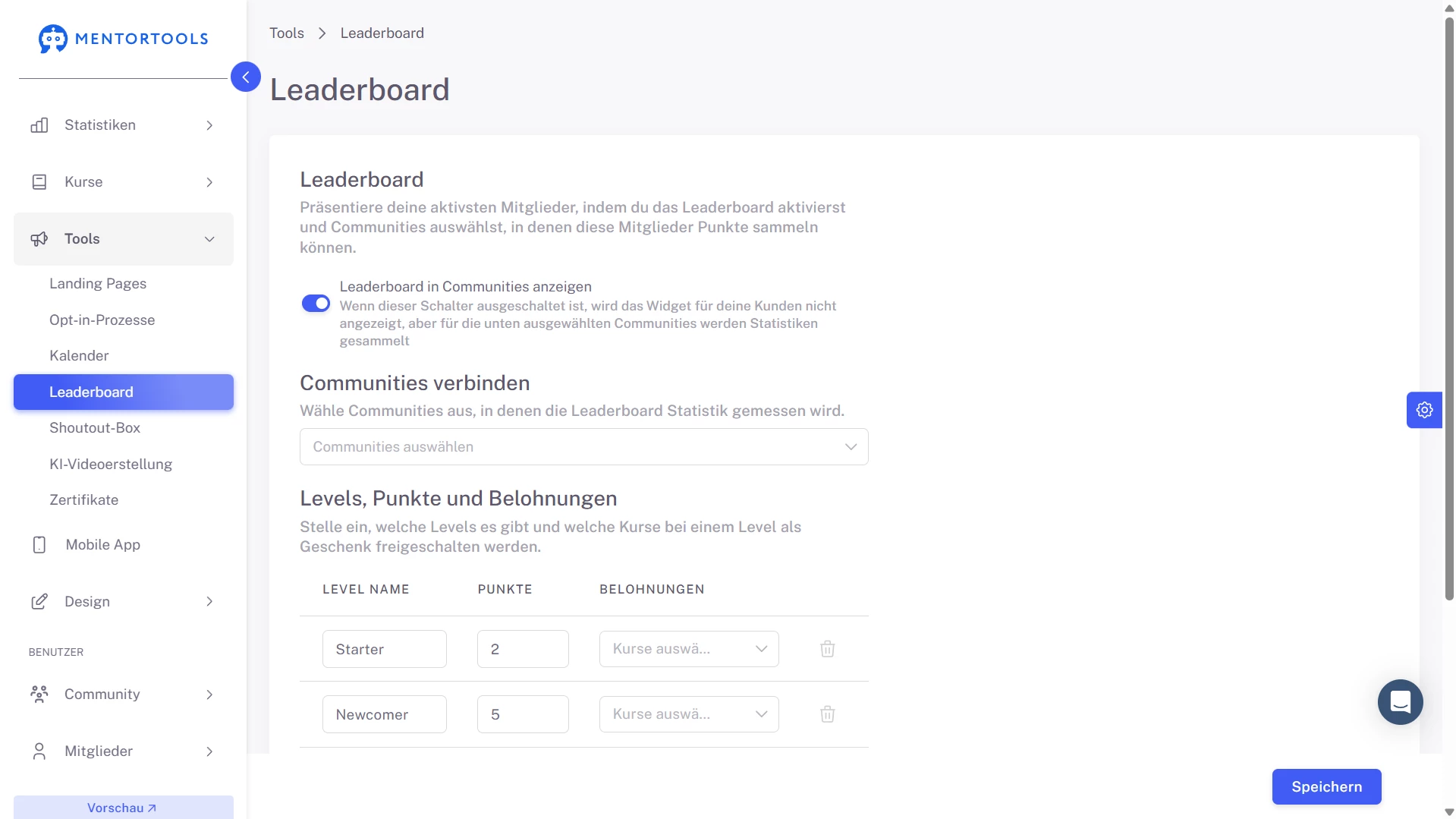Collapse the Tools section chevron

[209, 238]
